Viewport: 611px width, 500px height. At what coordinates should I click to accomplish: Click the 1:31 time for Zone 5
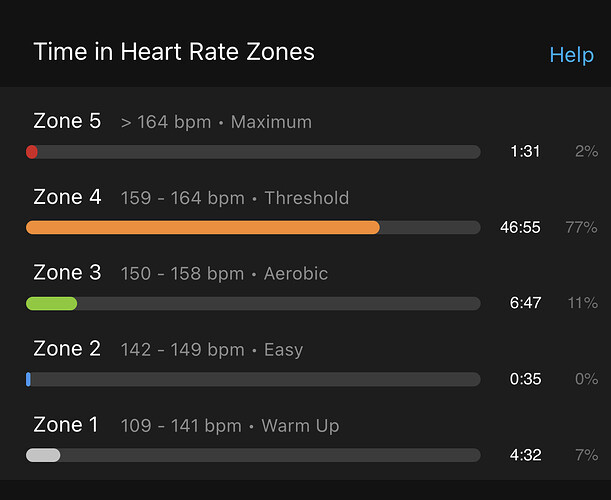(x=525, y=151)
